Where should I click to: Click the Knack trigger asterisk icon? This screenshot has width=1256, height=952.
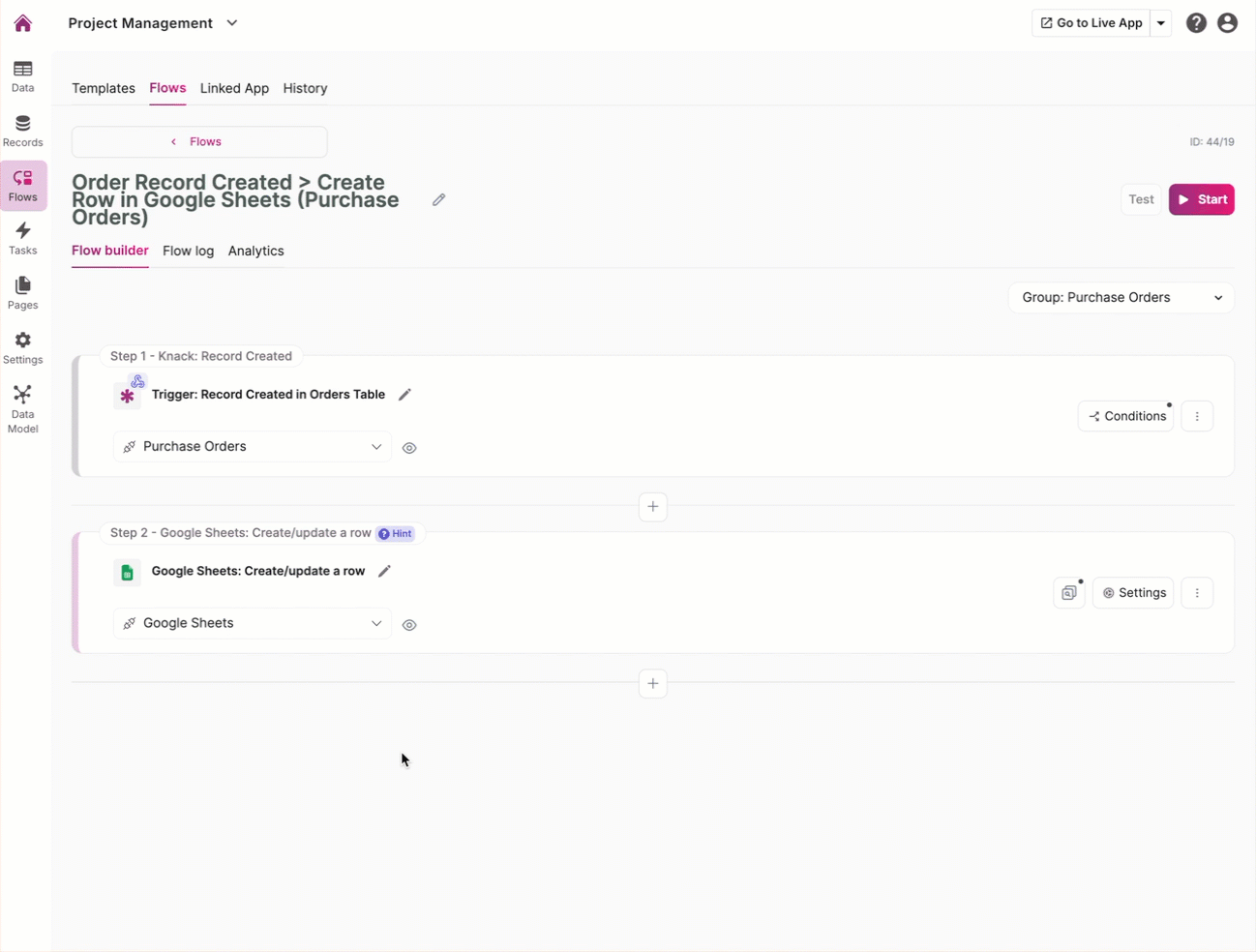click(x=127, y=396)
